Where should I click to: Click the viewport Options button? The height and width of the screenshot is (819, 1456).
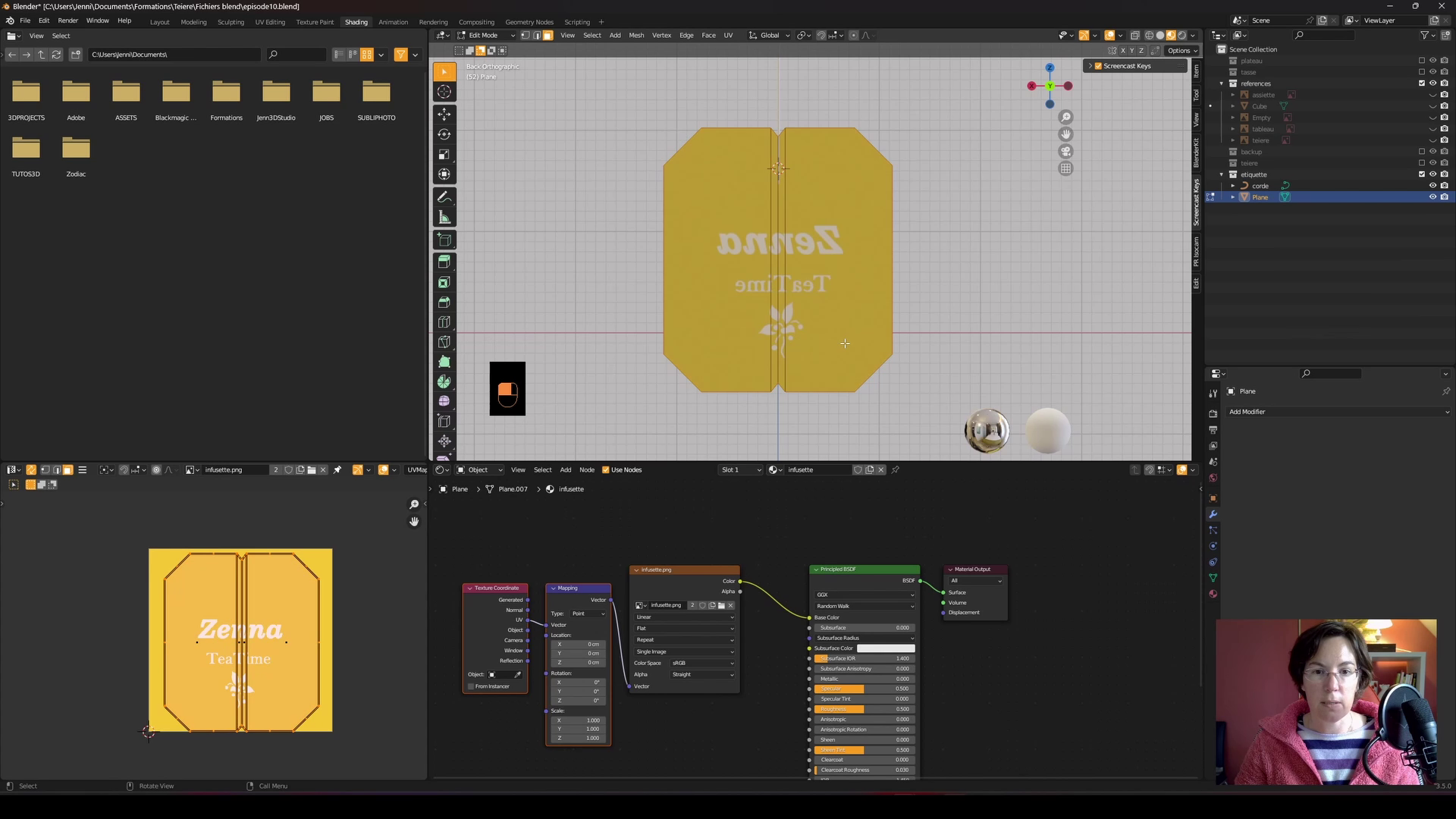click(x=1181, y=51)
